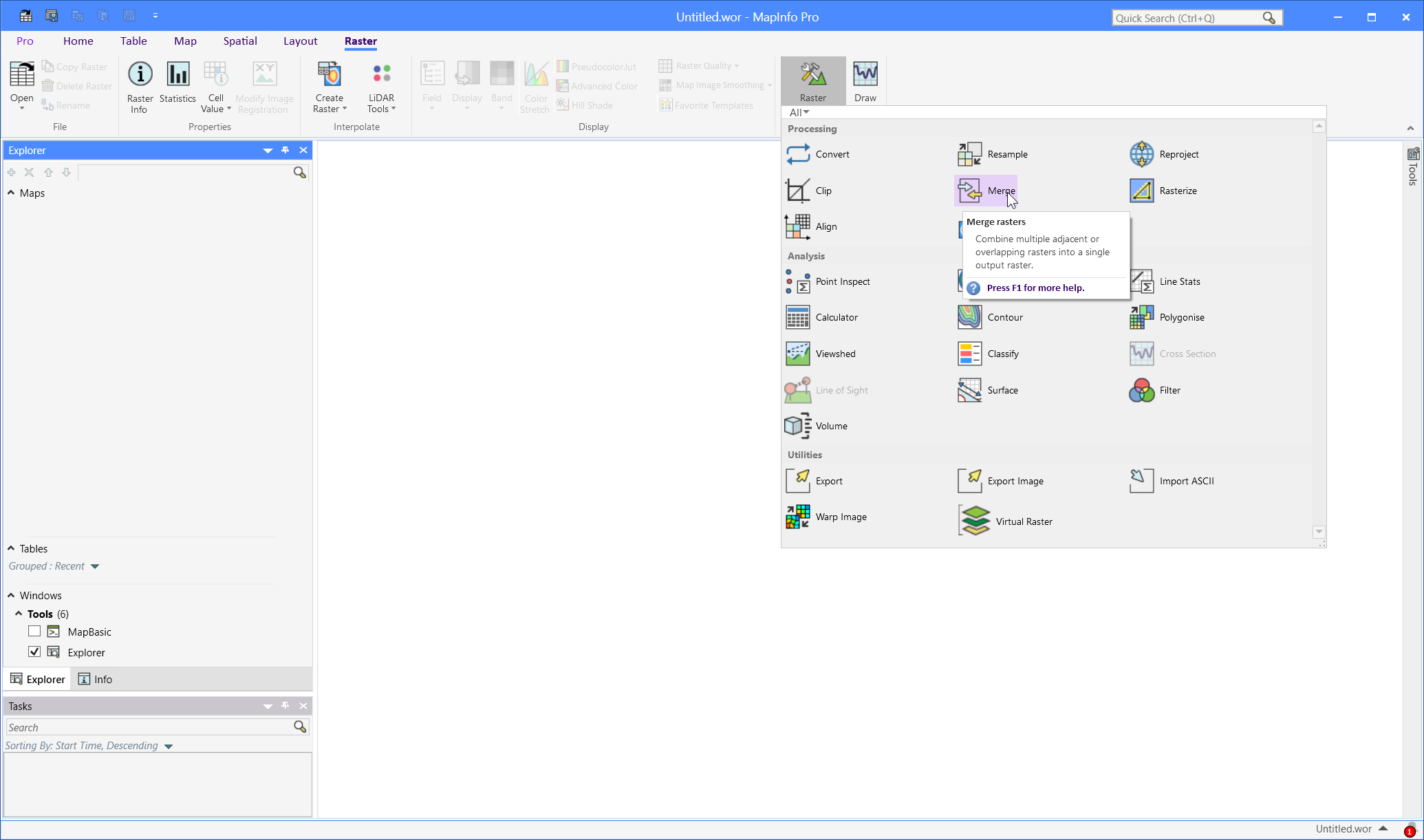Viewport: 1424px width, 840px height.
Task: Open the Convert raster tool
Action: click(x=818, y=154)
